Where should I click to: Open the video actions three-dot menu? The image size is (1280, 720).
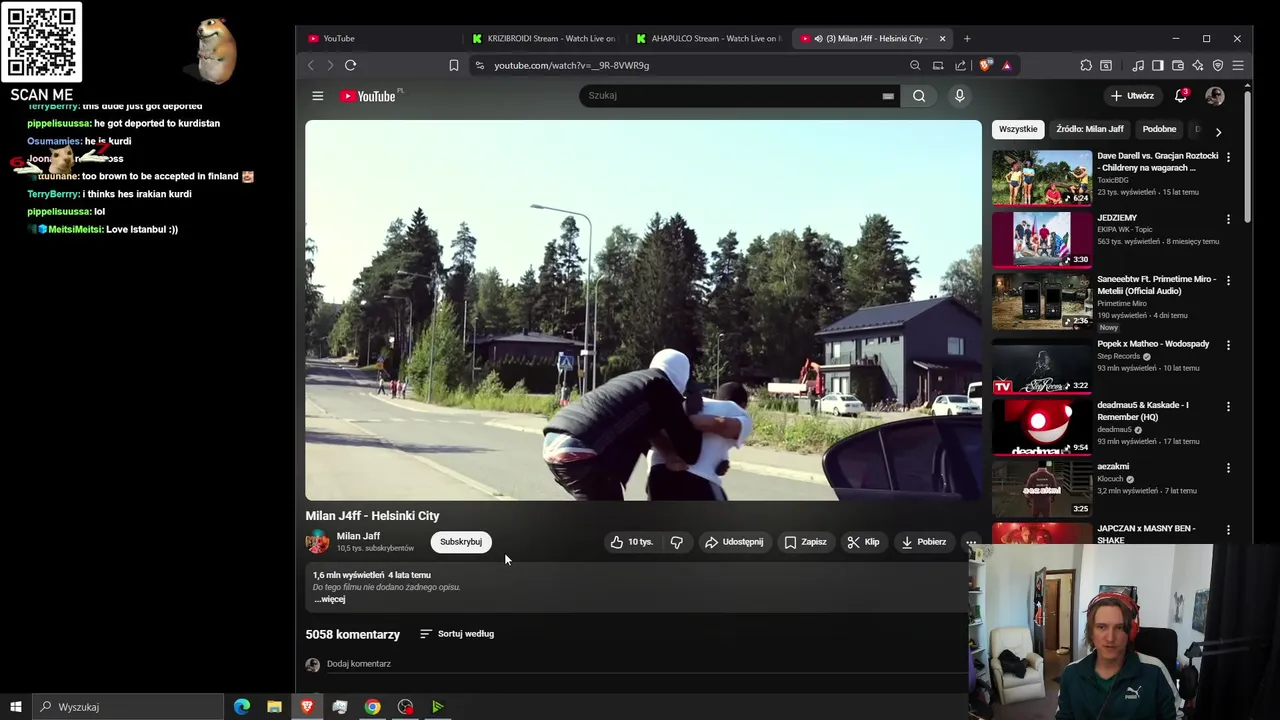click(x=970, y=542)
